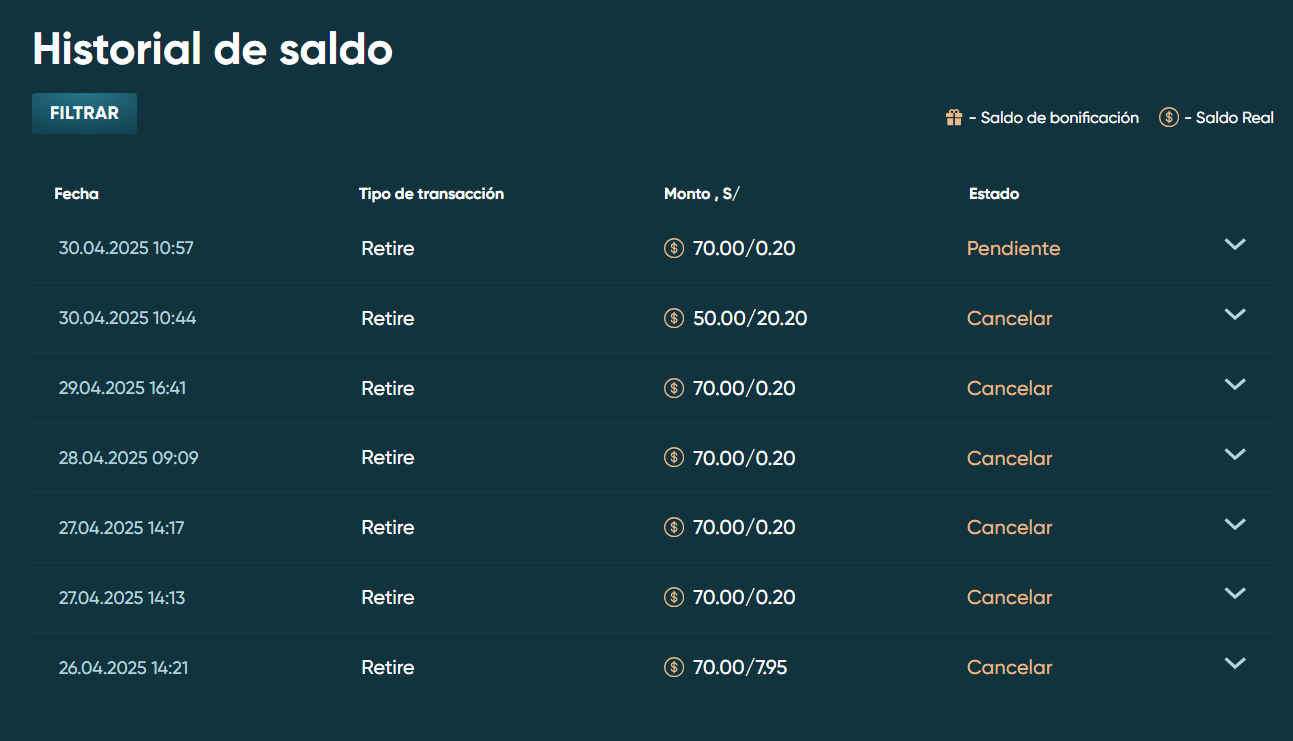Image resolution: width=1293 pixels, height=741 pixels.
Task: Click the coin icon beside Saldo Real legend
Action: point(1168,118)
